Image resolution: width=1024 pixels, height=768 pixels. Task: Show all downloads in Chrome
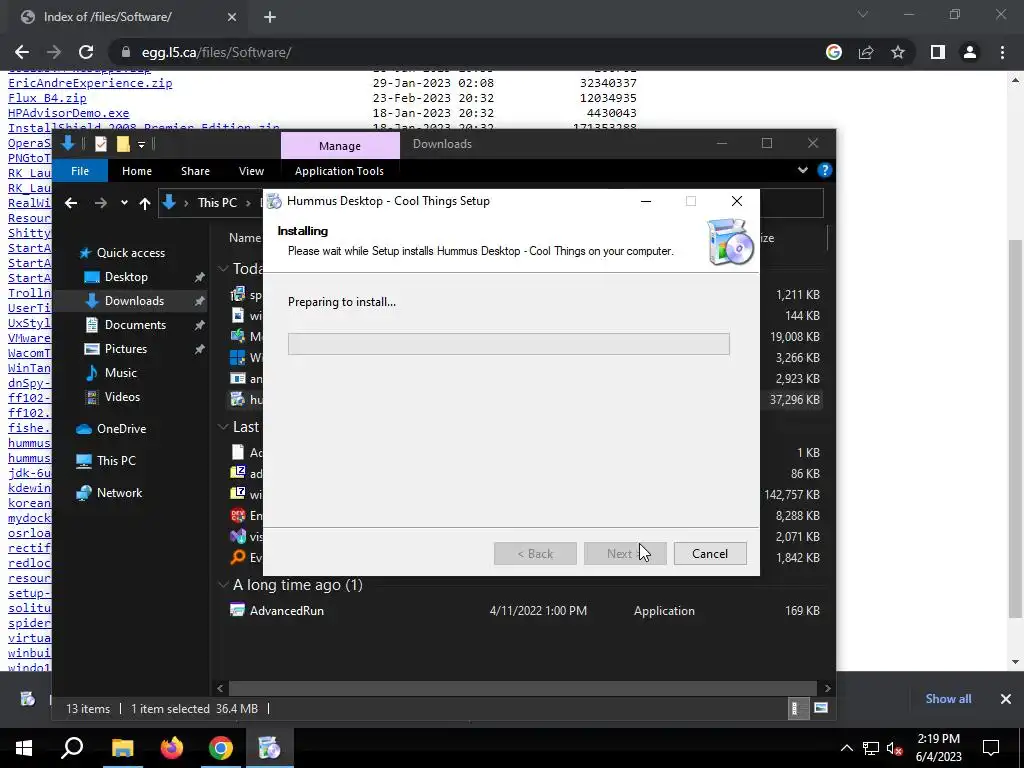[948, 699]
